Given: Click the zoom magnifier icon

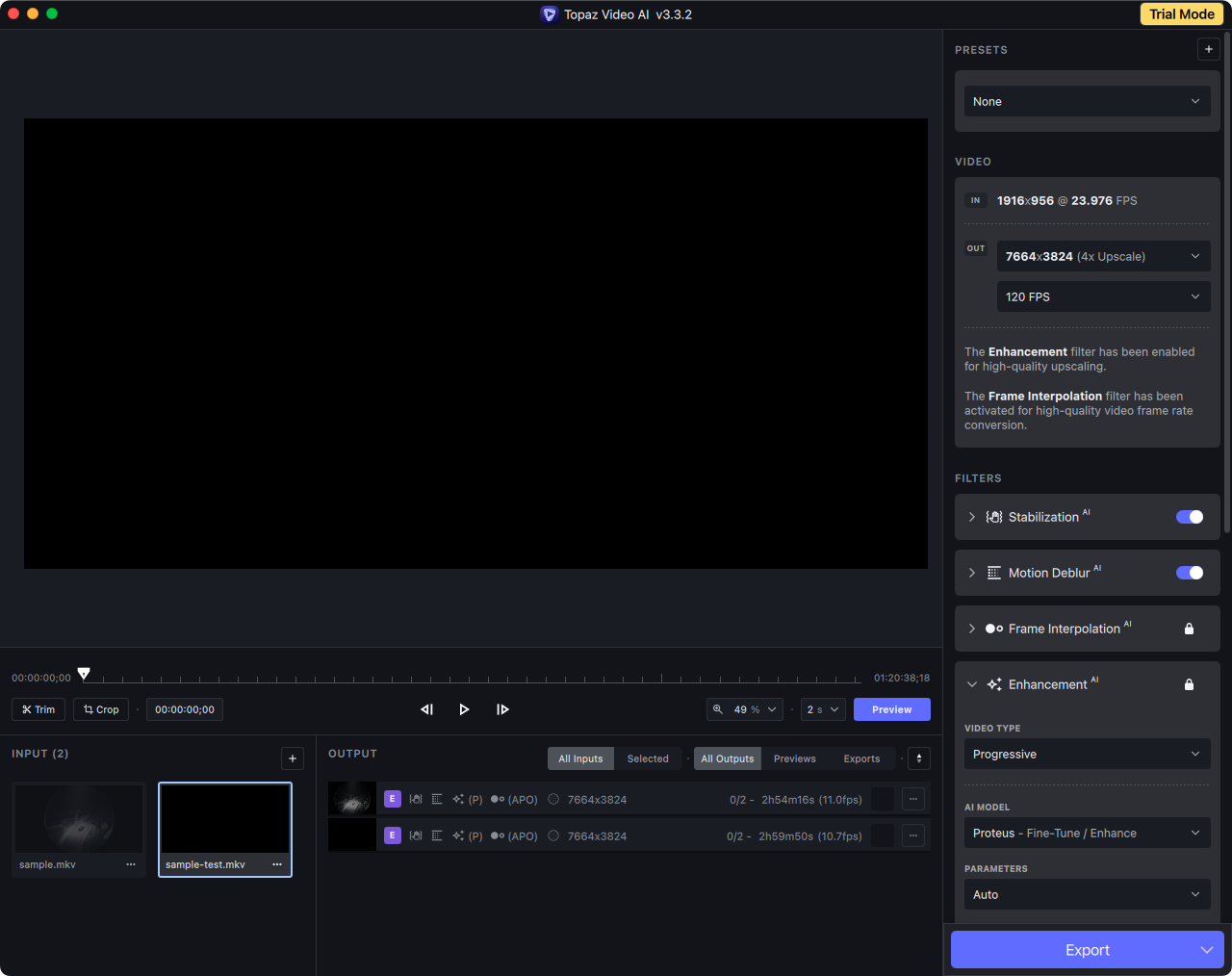Looking at the screenshot, I should [x=718, y=709].
